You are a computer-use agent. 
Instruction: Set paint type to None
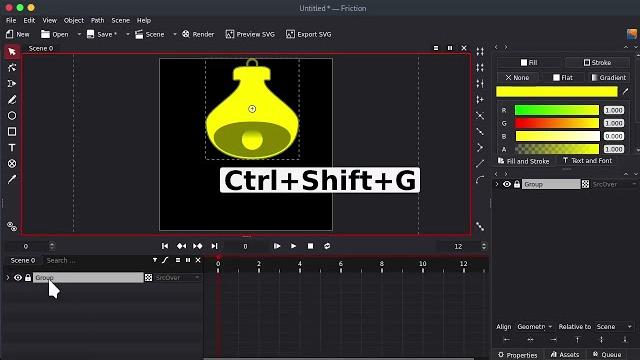pos(517,78)
